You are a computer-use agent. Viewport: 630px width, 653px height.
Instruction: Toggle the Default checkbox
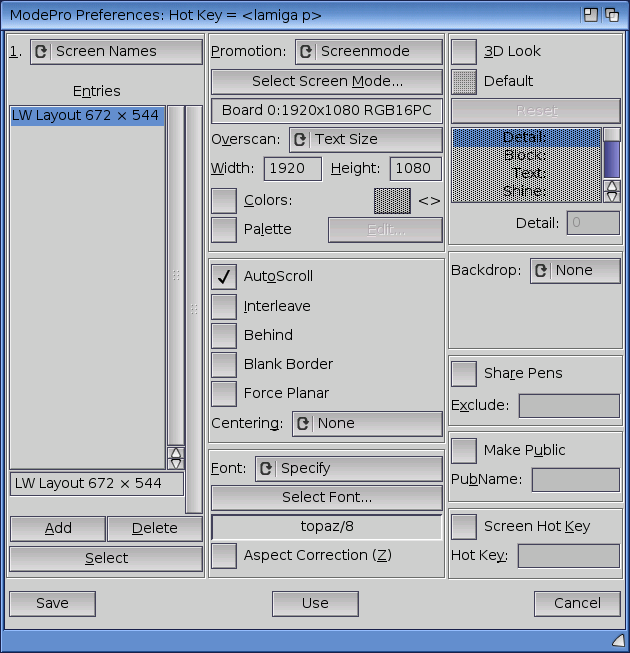point(464,82)
